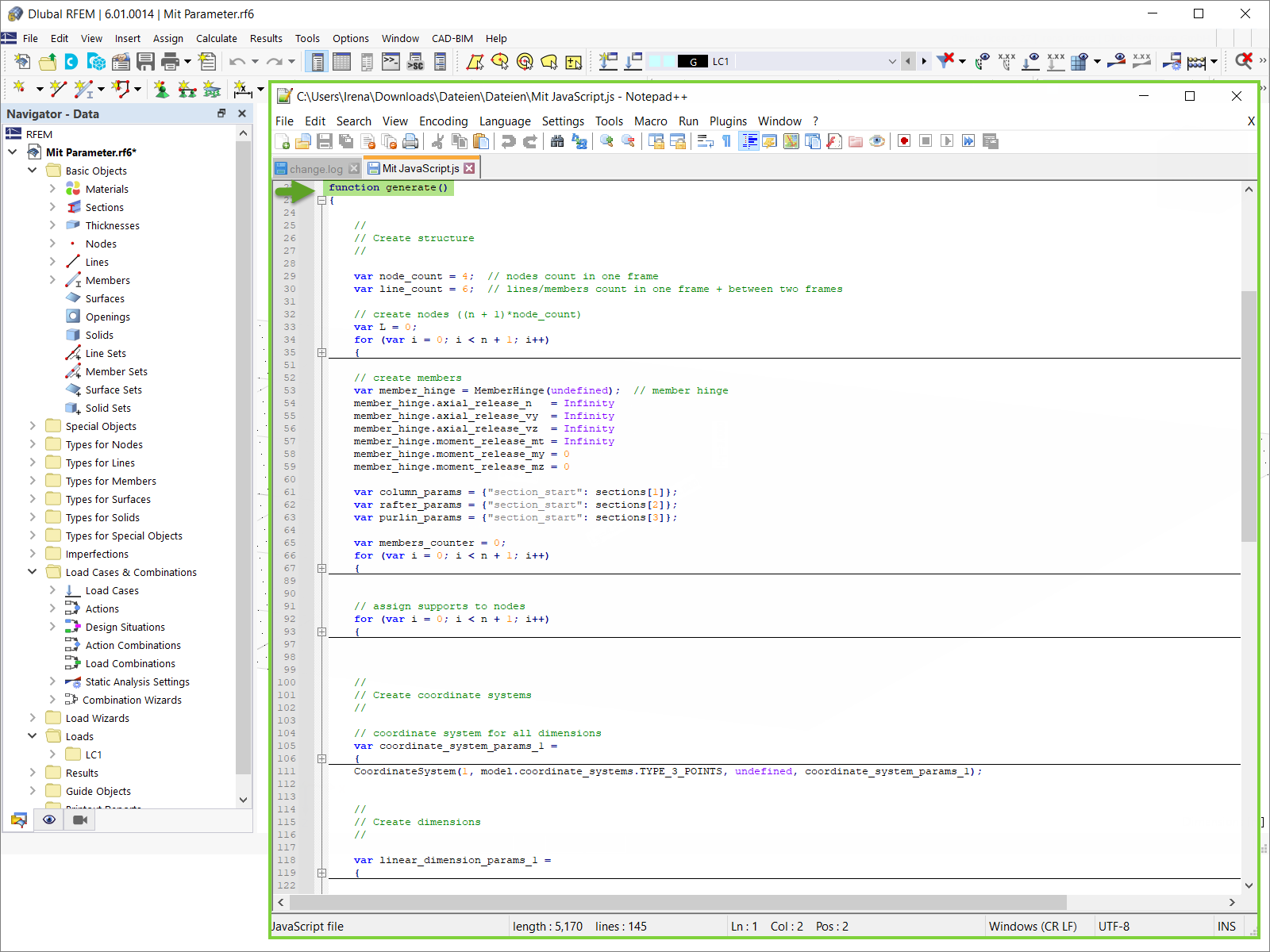Open the Find dialog in Notepad++

(x=557, y=140)
